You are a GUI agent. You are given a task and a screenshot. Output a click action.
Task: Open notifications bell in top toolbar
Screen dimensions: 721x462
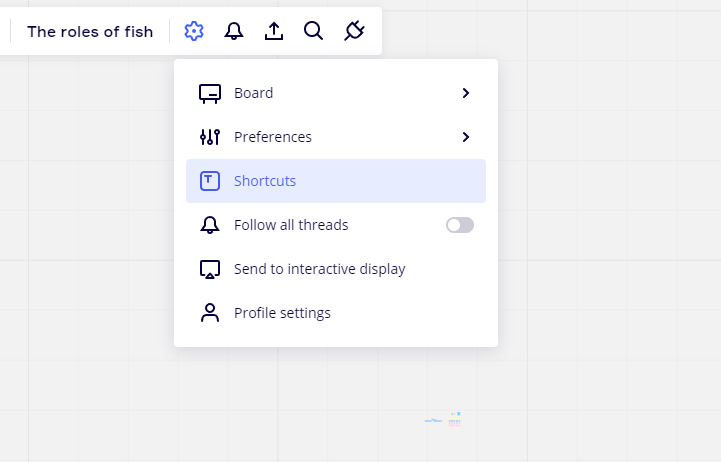click(234, 31)
